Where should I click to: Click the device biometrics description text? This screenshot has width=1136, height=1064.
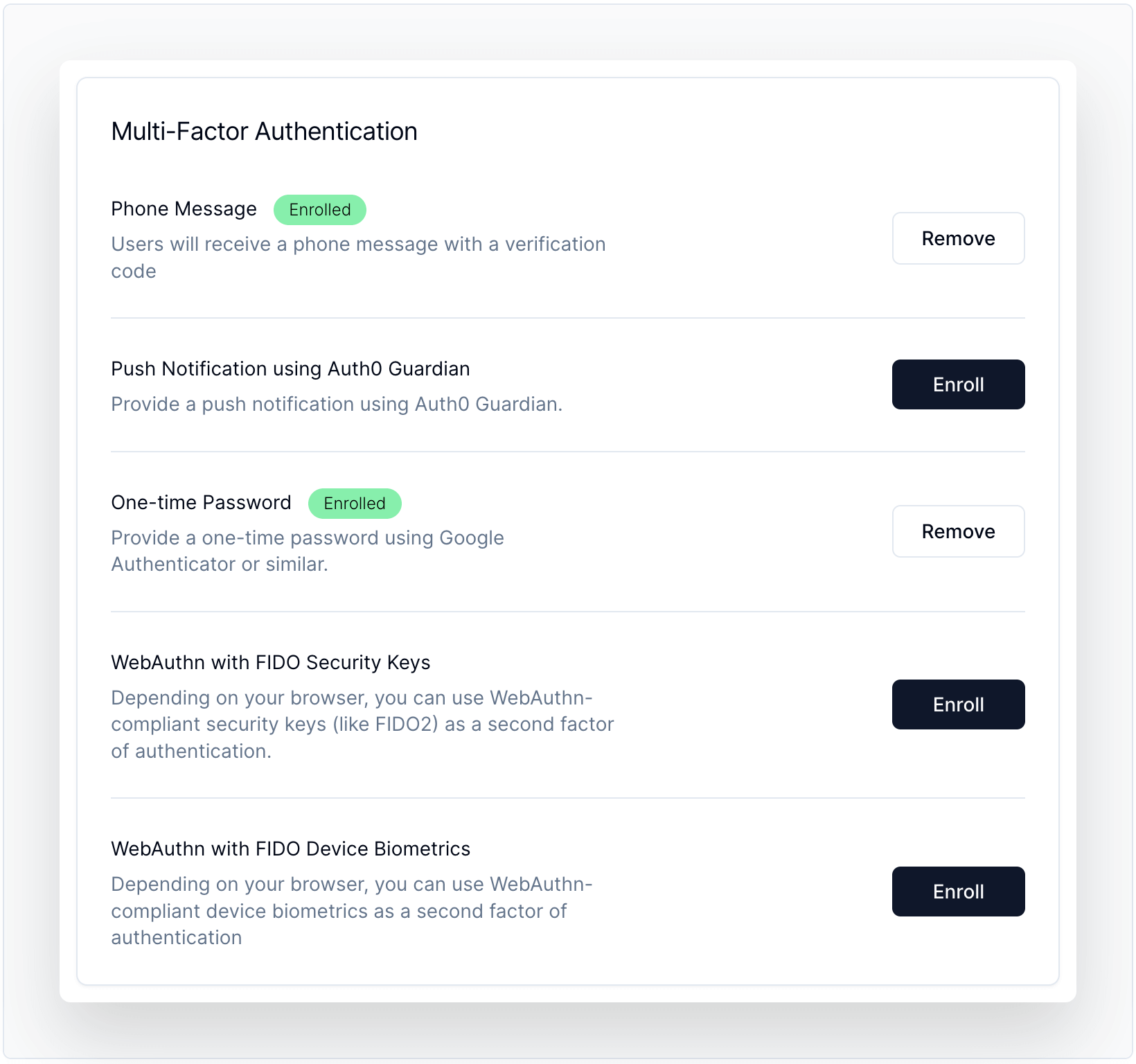351,910
